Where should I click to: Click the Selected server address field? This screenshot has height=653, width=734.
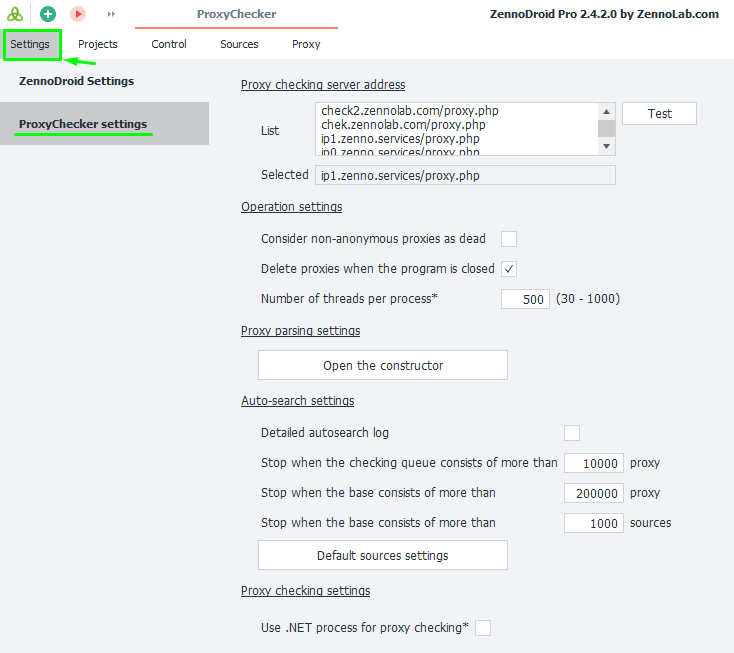tap(465, 176)
